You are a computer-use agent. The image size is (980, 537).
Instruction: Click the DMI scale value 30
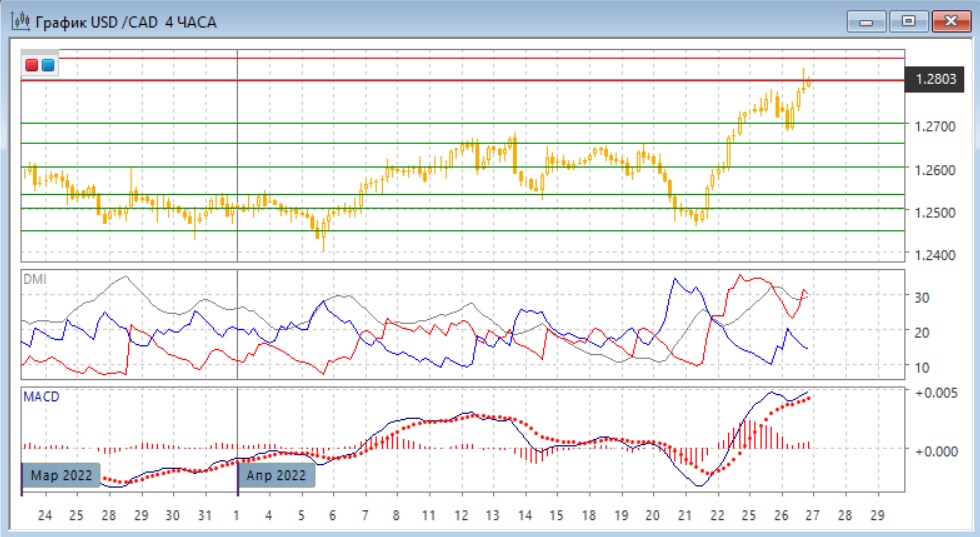925,297
